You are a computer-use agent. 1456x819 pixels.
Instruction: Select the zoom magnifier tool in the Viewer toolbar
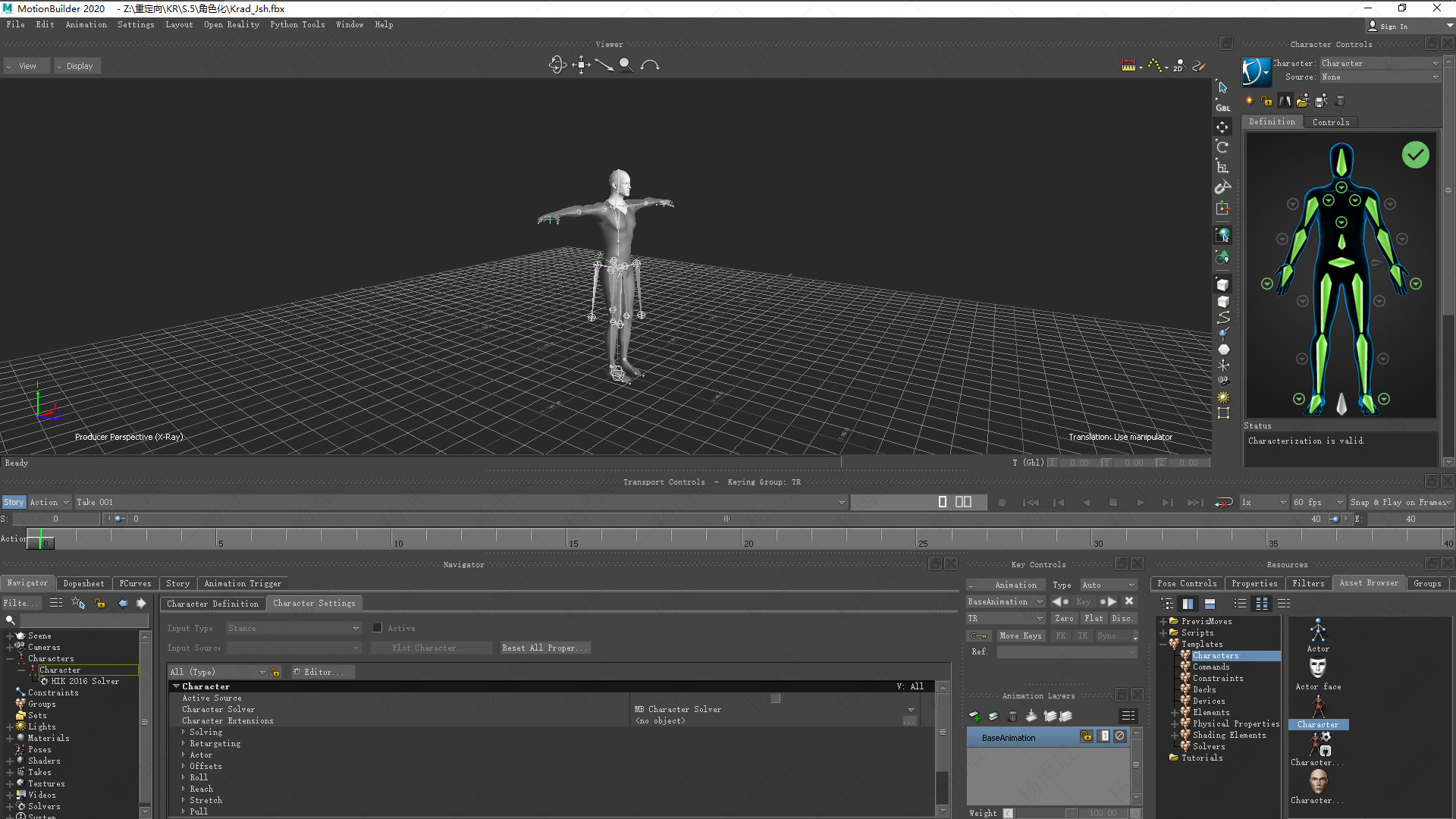(x=626, y=65)
